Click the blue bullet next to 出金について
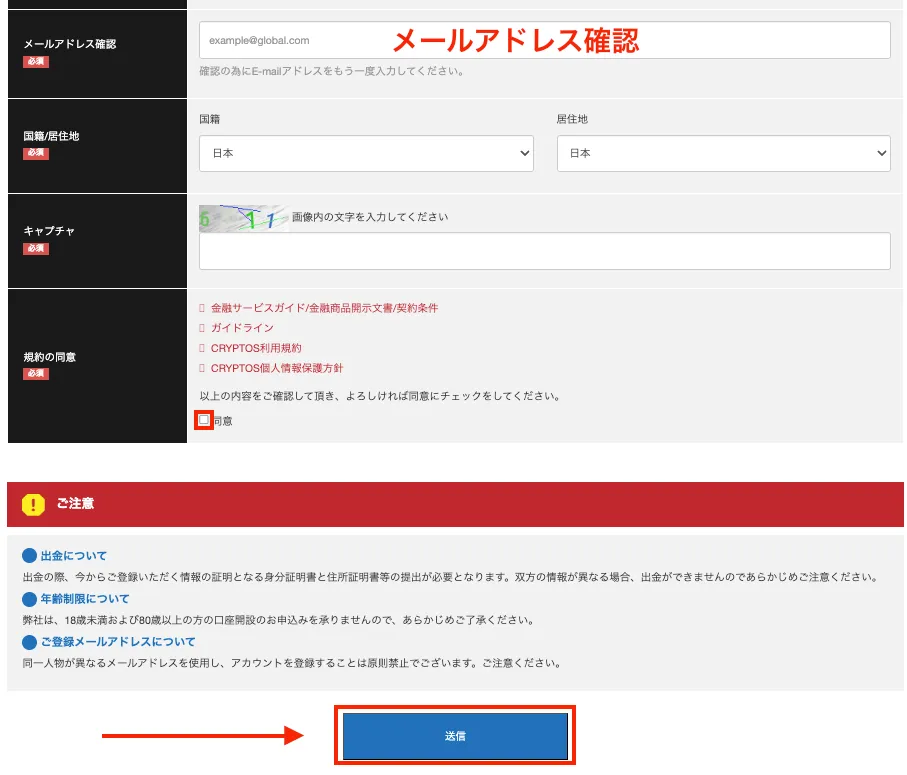The image size is (907, 775). tap(28, 555)
